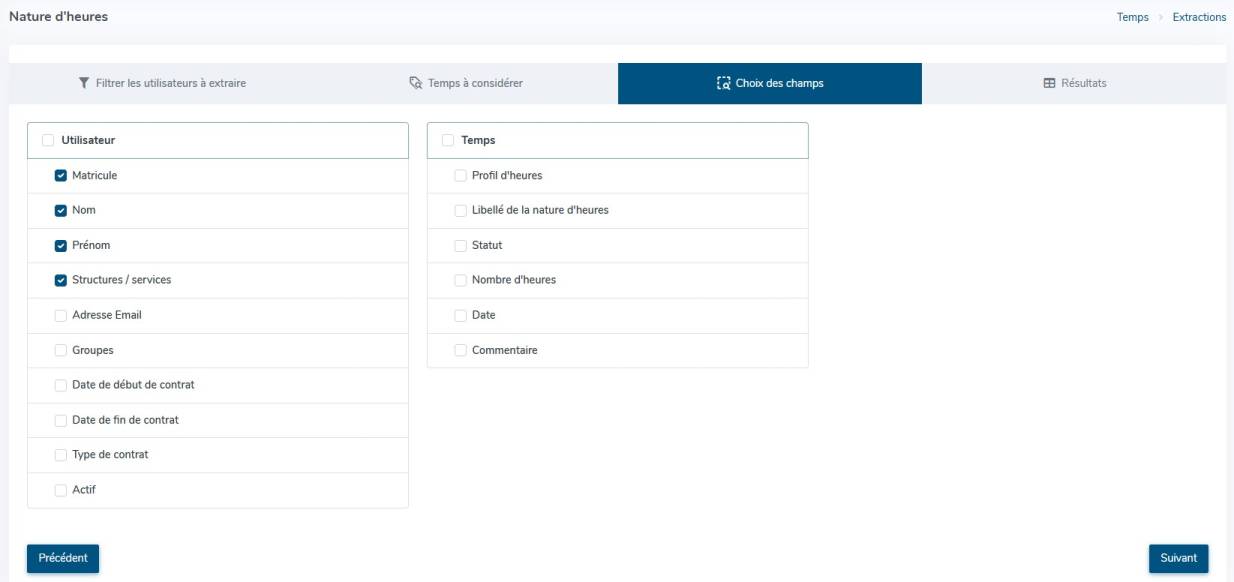Click the funnel icon in the filter tab

coord(84,83)
